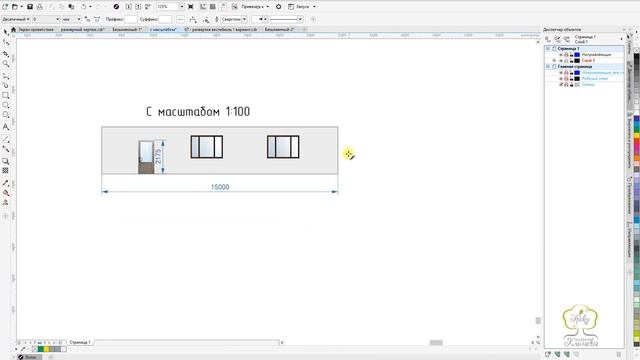This screenshot has height=360, width=640.
Task: Select the Rectangle tool
Action: [x=6, y=95]
